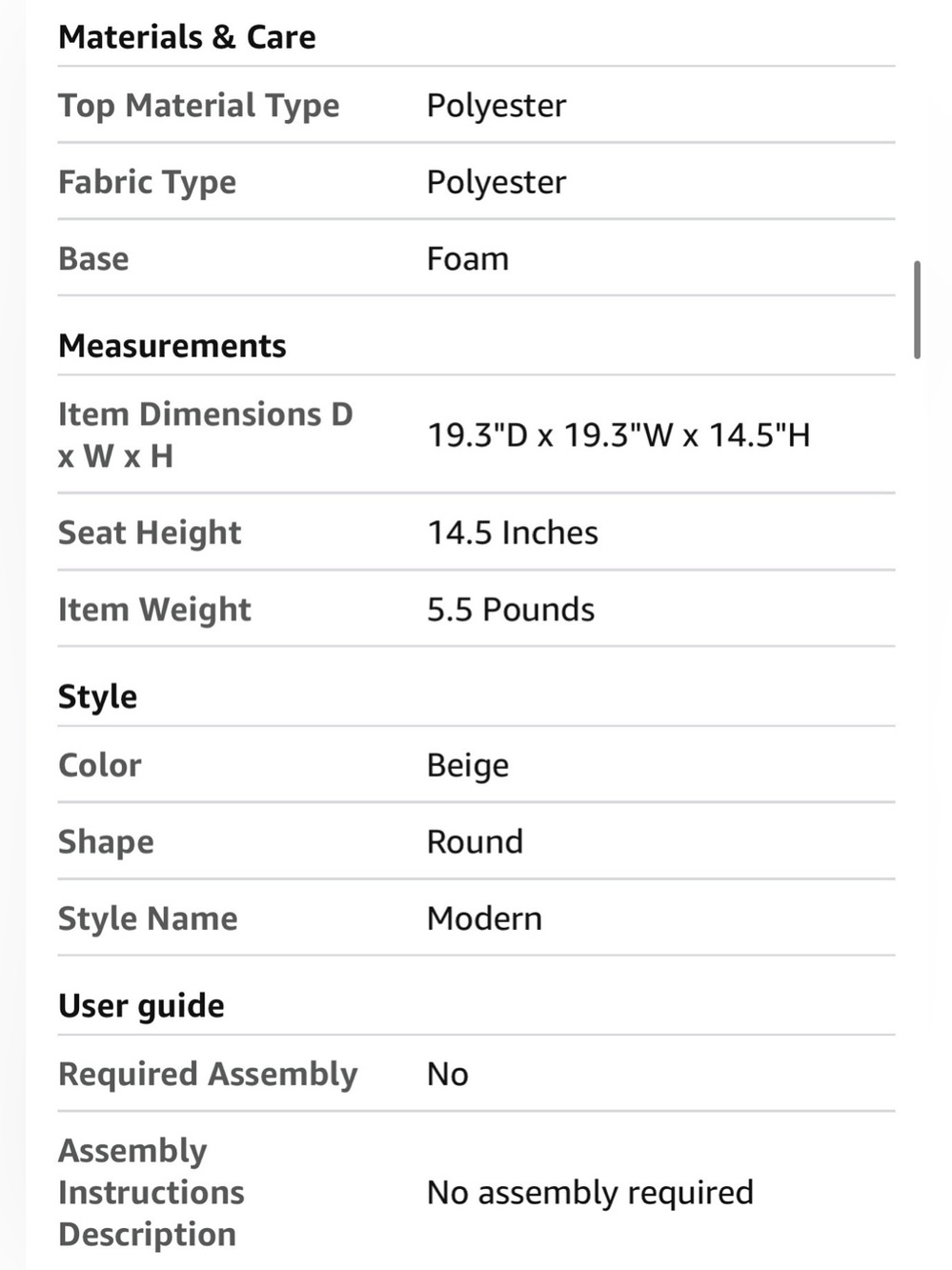952x1270 pixels.
Task: Click the vertical scrollbar thumb
Action: [x=917, y=310]
